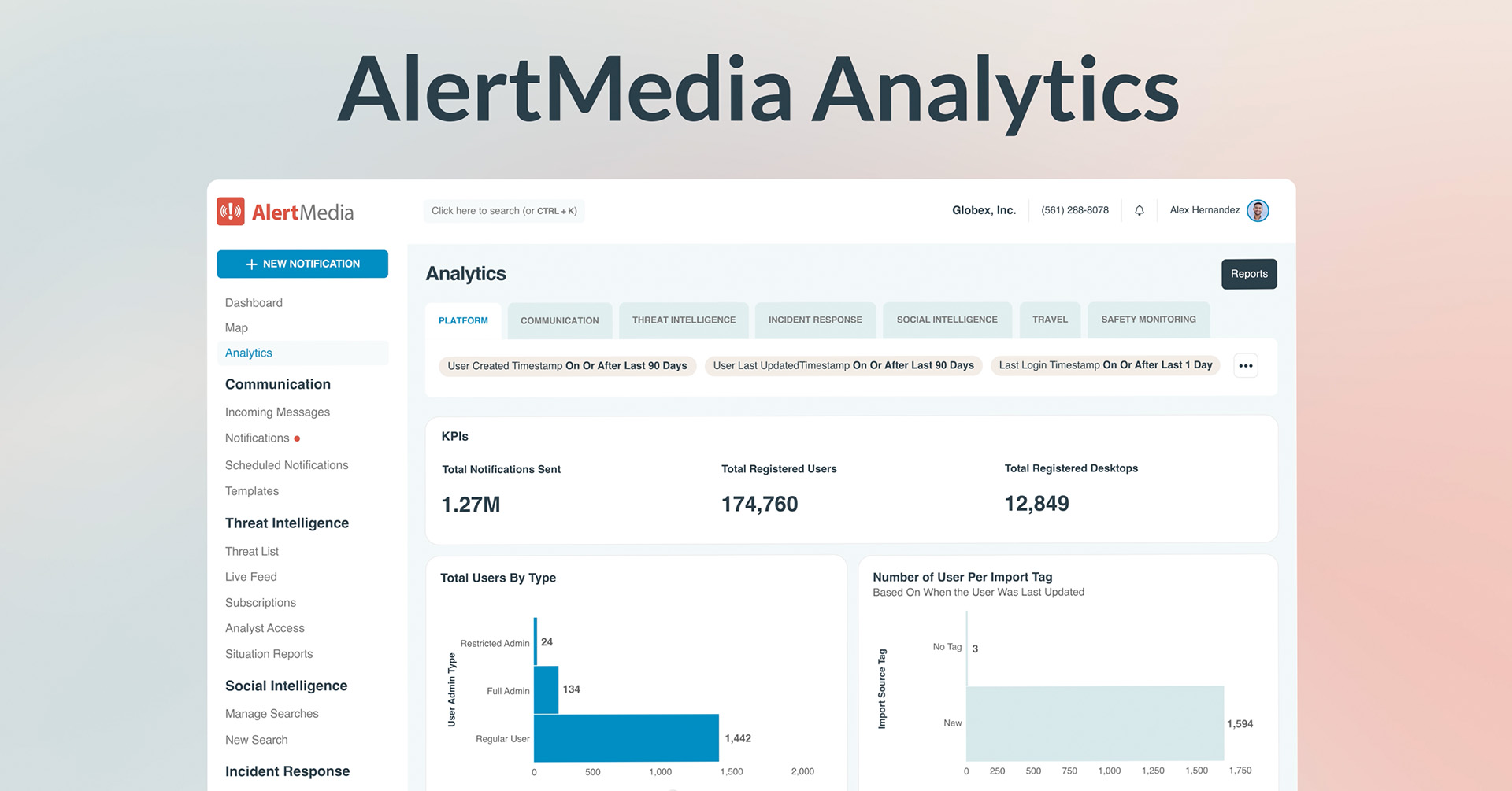Open Dashboard in the sidebar
1512x791 pixels.
[x=254, y=303]
